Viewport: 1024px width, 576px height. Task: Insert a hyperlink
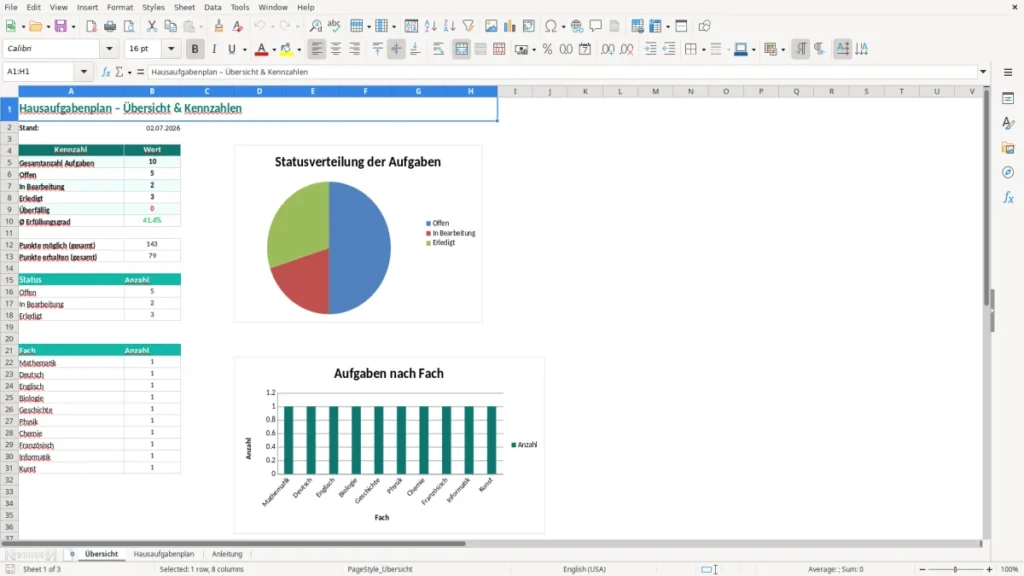(577, 26)
